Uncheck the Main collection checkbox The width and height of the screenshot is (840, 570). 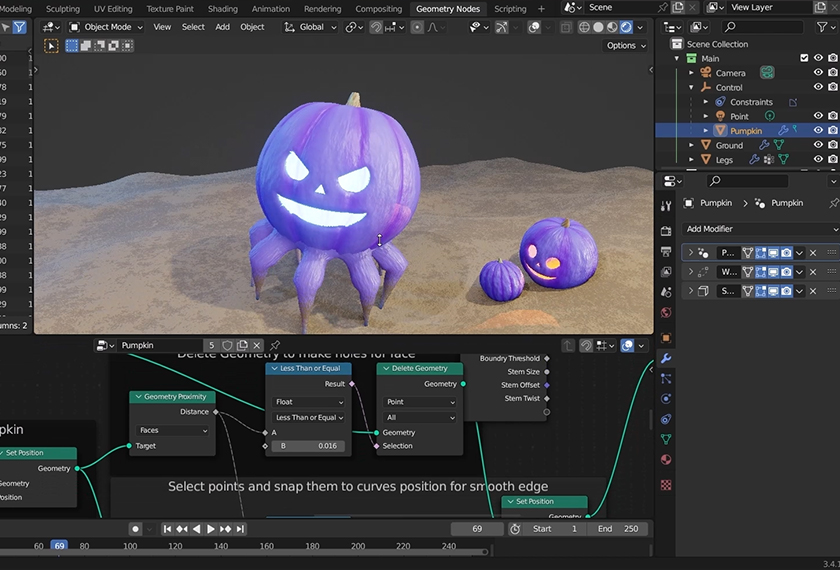[804, 58]
